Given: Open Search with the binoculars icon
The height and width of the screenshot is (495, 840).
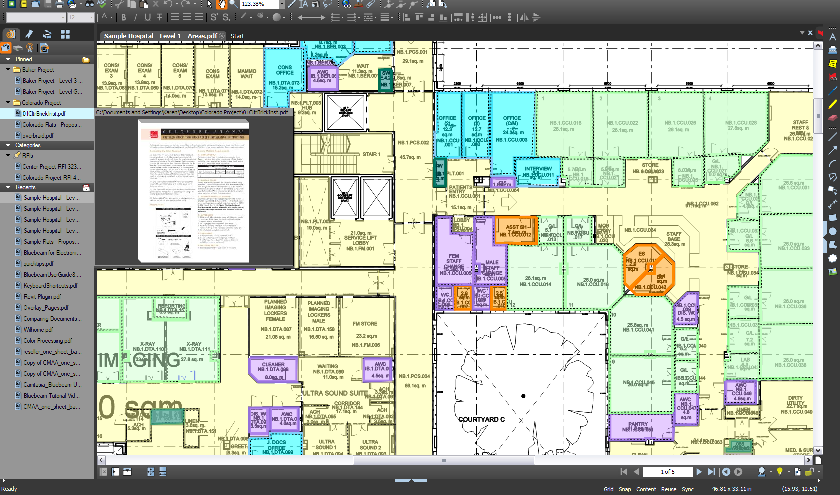Looking at the screenshot, I should (x=89, y=4).
